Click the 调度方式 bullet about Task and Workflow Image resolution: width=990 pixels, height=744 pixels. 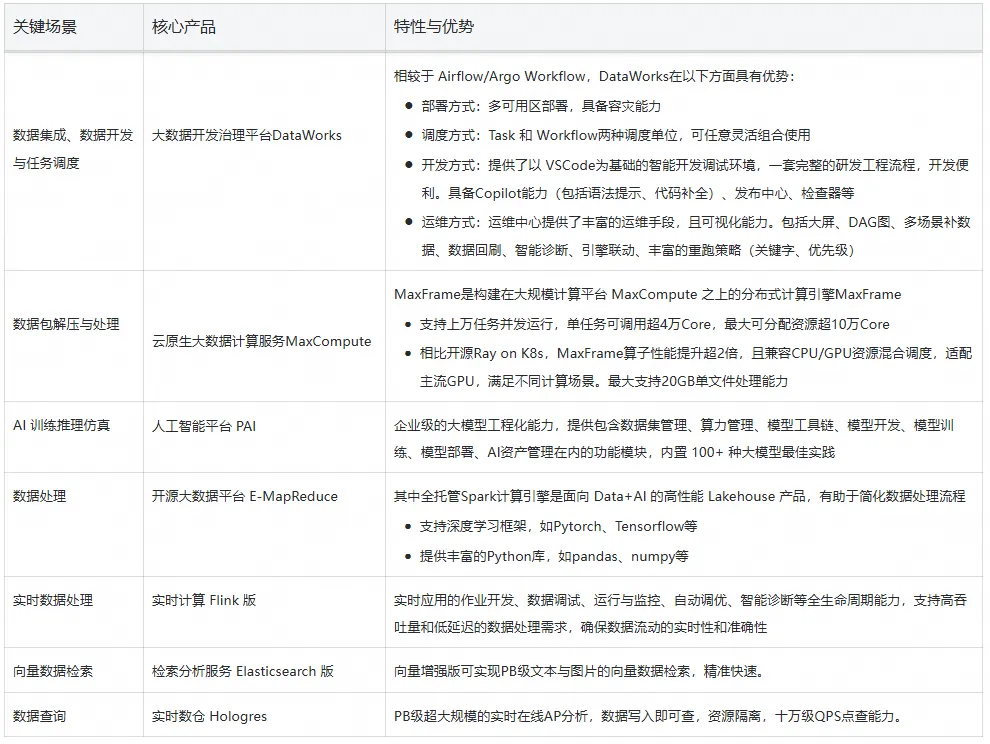point(616,135)
